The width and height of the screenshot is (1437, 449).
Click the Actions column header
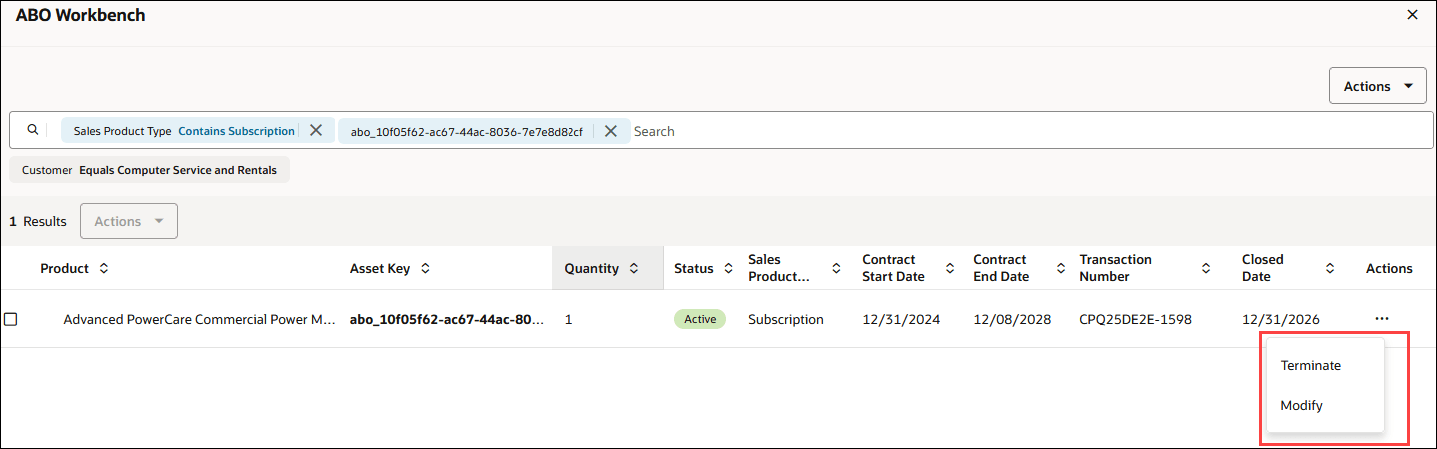click(1389, 268)
